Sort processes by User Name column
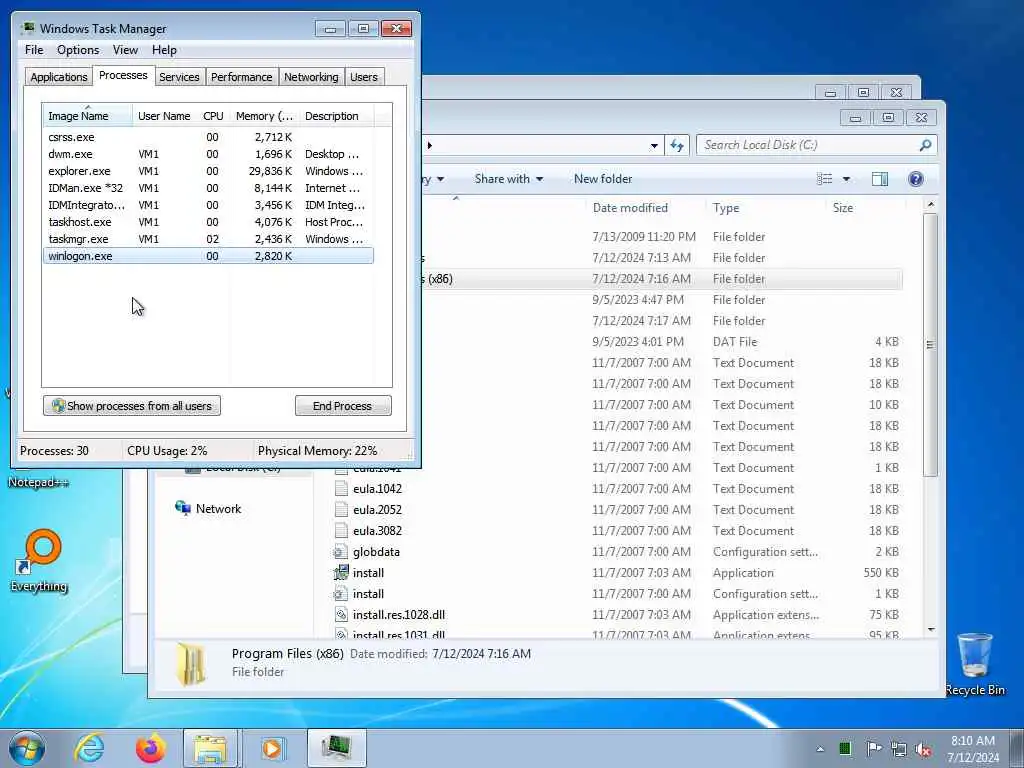This screenshot has height=768, width=1024. click(165, 116)
